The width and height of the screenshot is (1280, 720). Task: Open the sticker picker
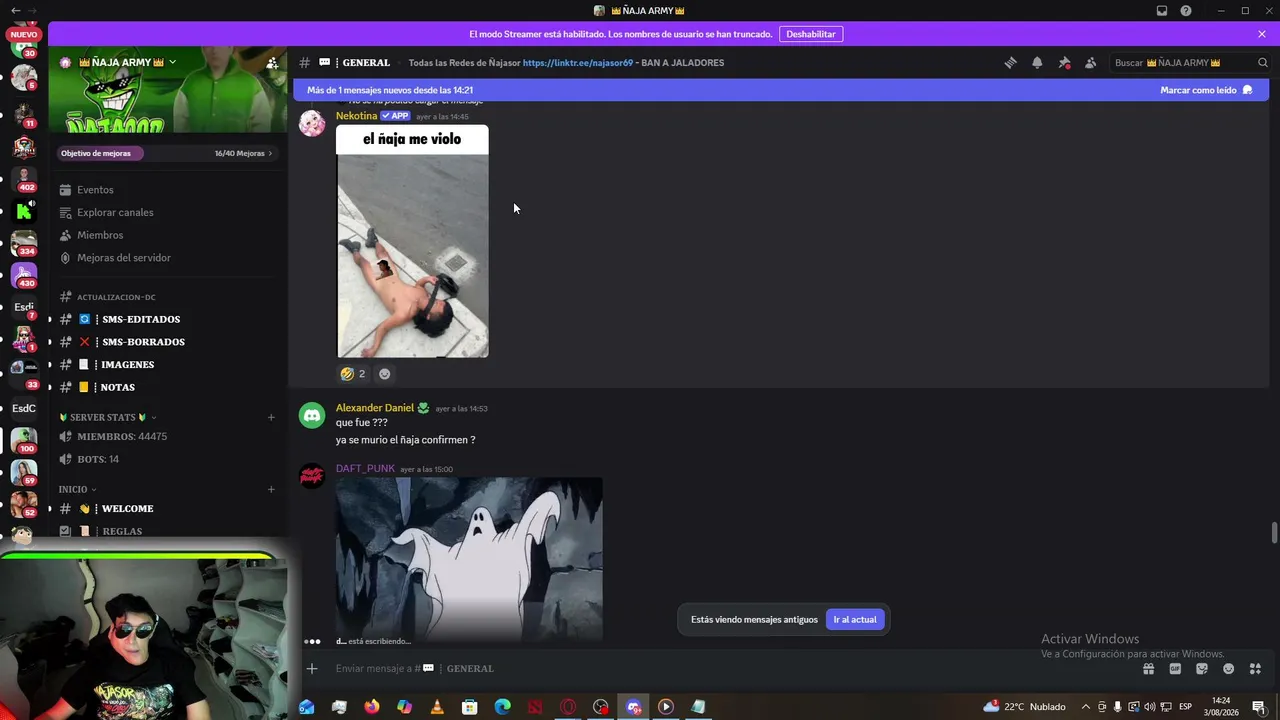click(1202, 669)
